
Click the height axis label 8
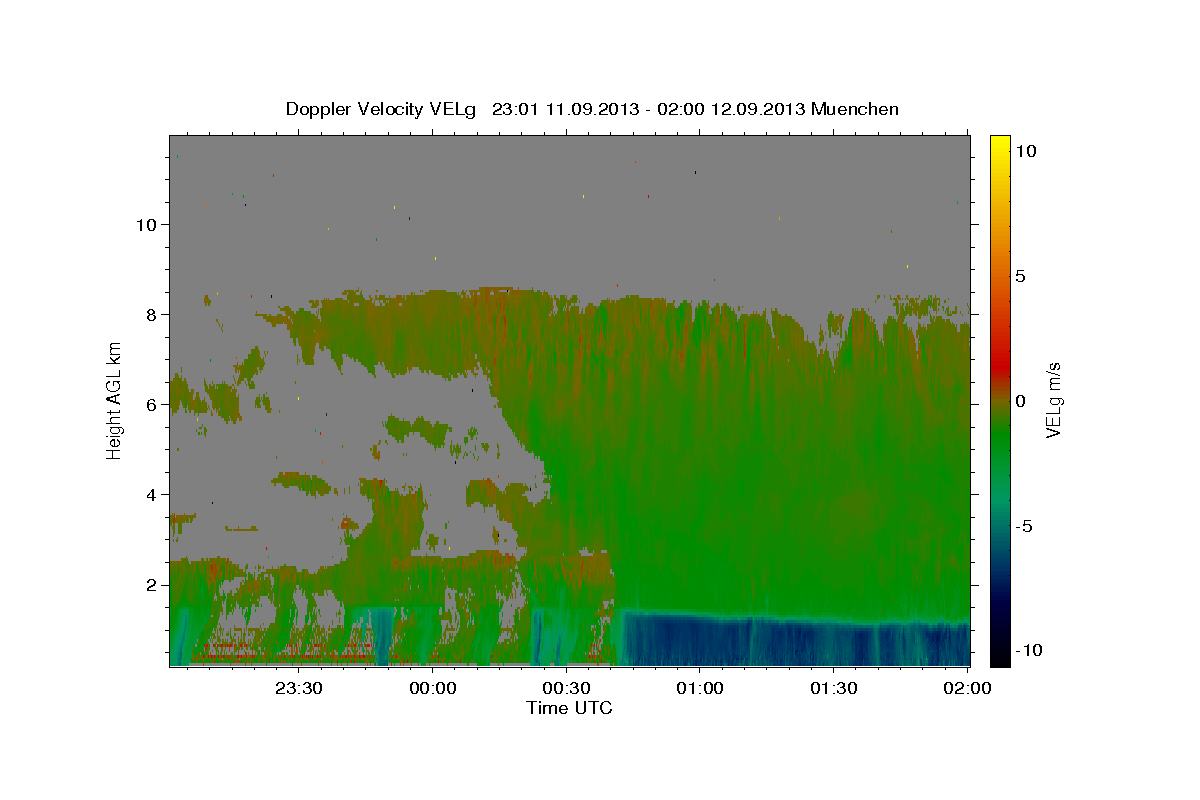[153, 314]
